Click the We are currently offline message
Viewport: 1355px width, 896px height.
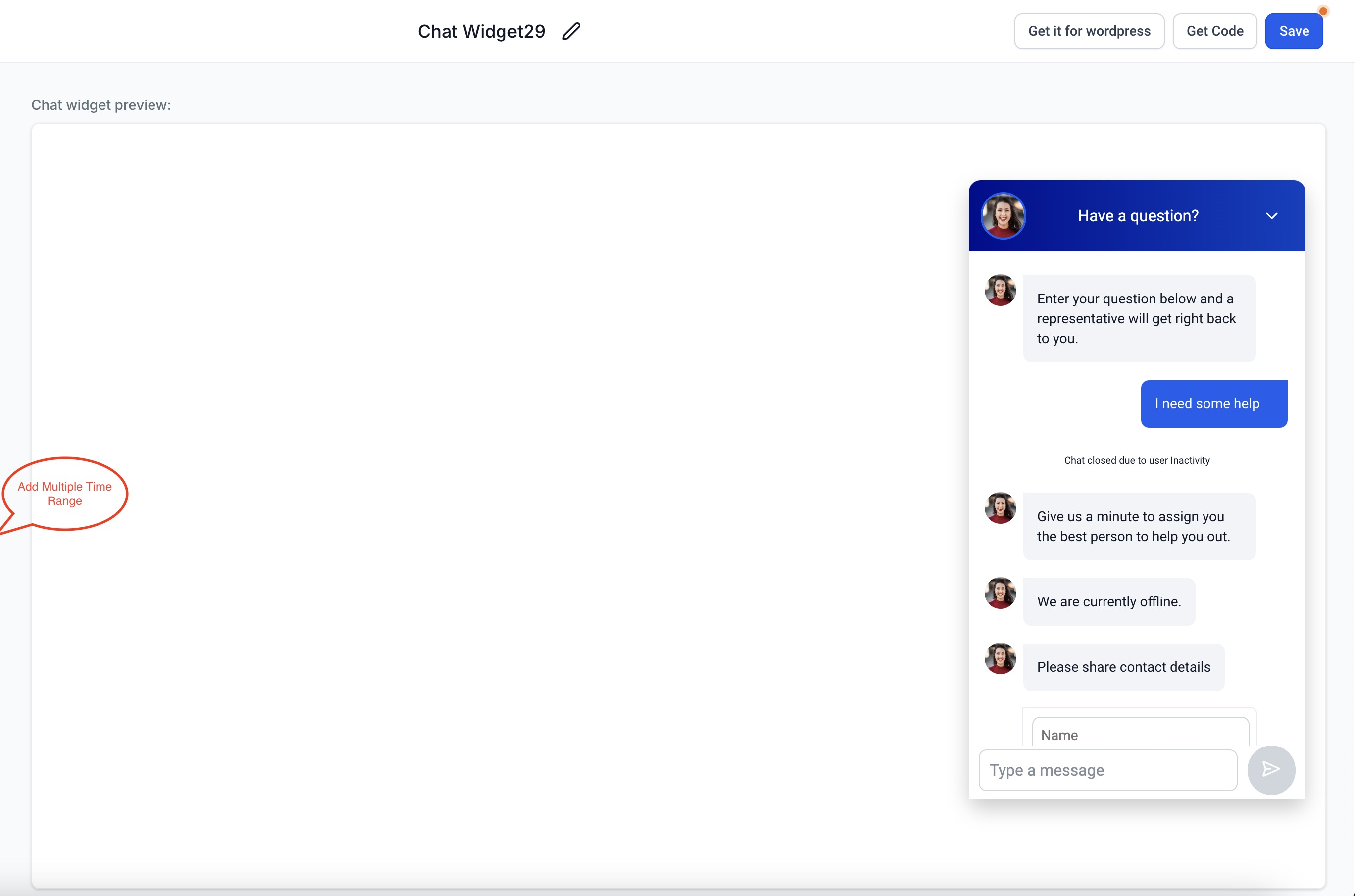click(1108, 602)
